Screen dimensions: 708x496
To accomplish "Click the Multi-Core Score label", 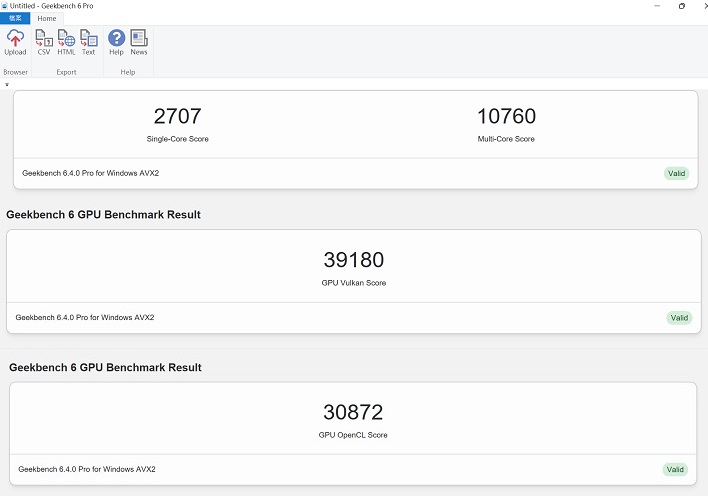I will (x=506, y=139).
